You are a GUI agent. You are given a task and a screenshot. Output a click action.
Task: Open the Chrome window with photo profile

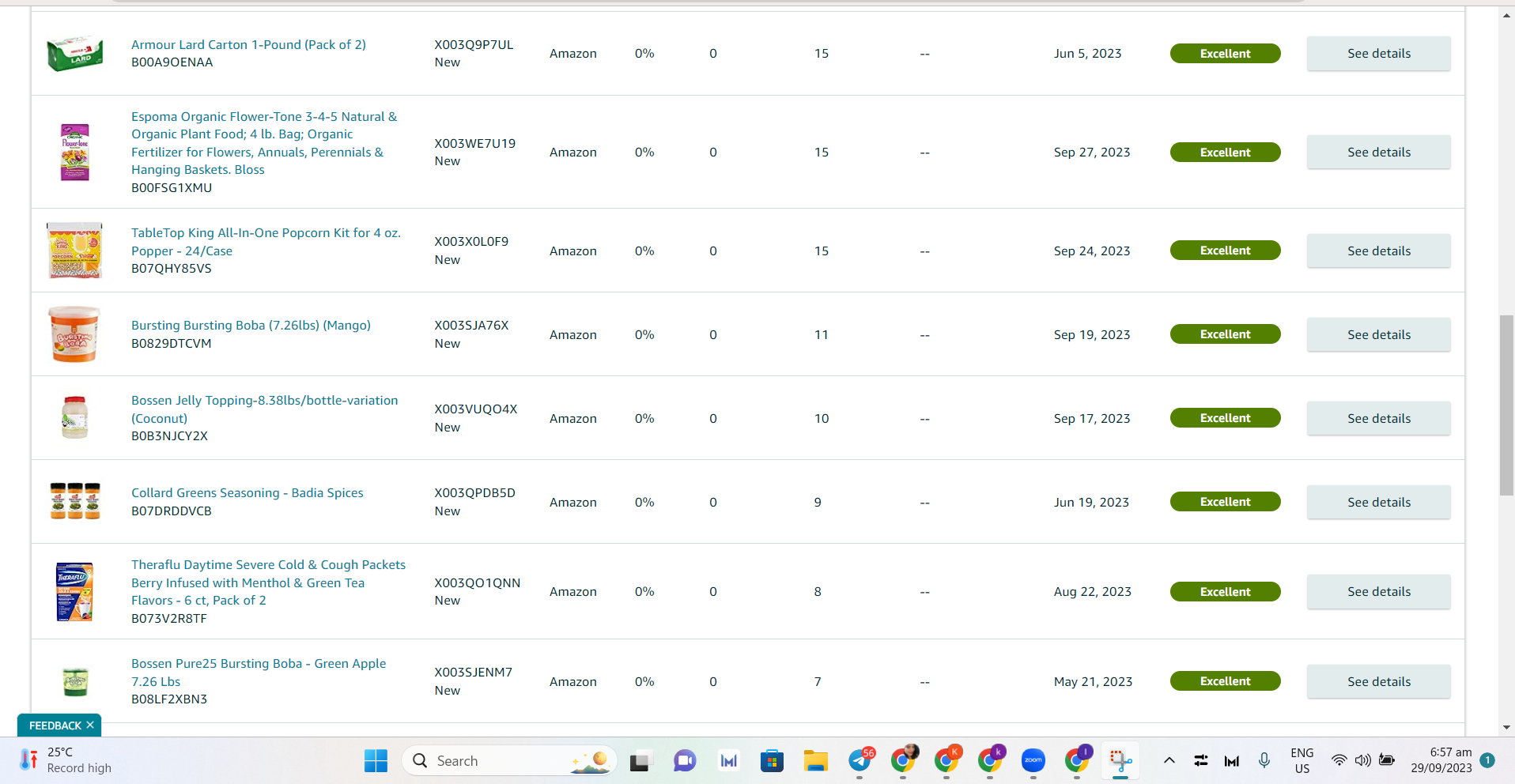[903, 760]
